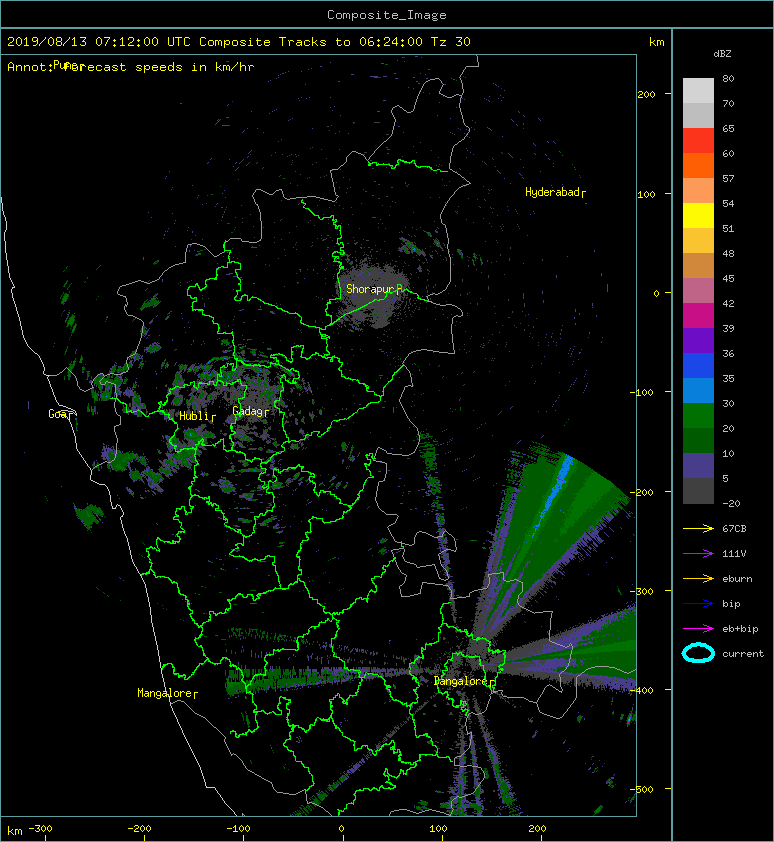Click the bip blue arrow legend icon
774x842 pixels.
pos(698,604)
